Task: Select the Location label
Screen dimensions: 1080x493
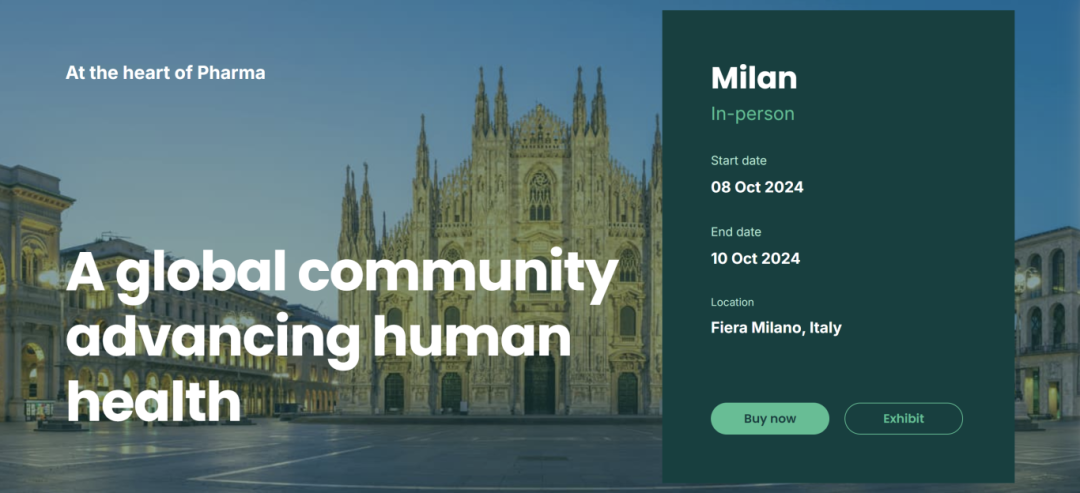Action: click(x=732, y=302)
